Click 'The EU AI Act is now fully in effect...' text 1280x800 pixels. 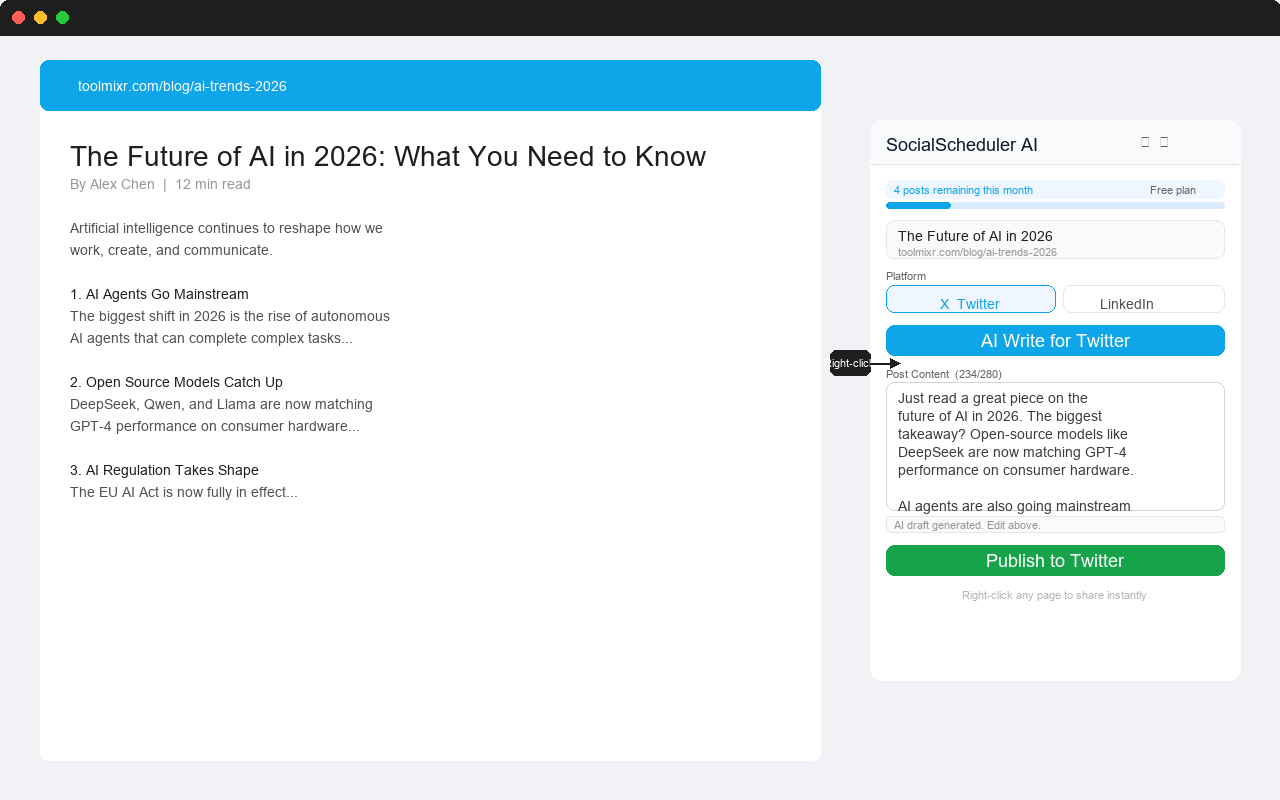[x=184, y=492]
